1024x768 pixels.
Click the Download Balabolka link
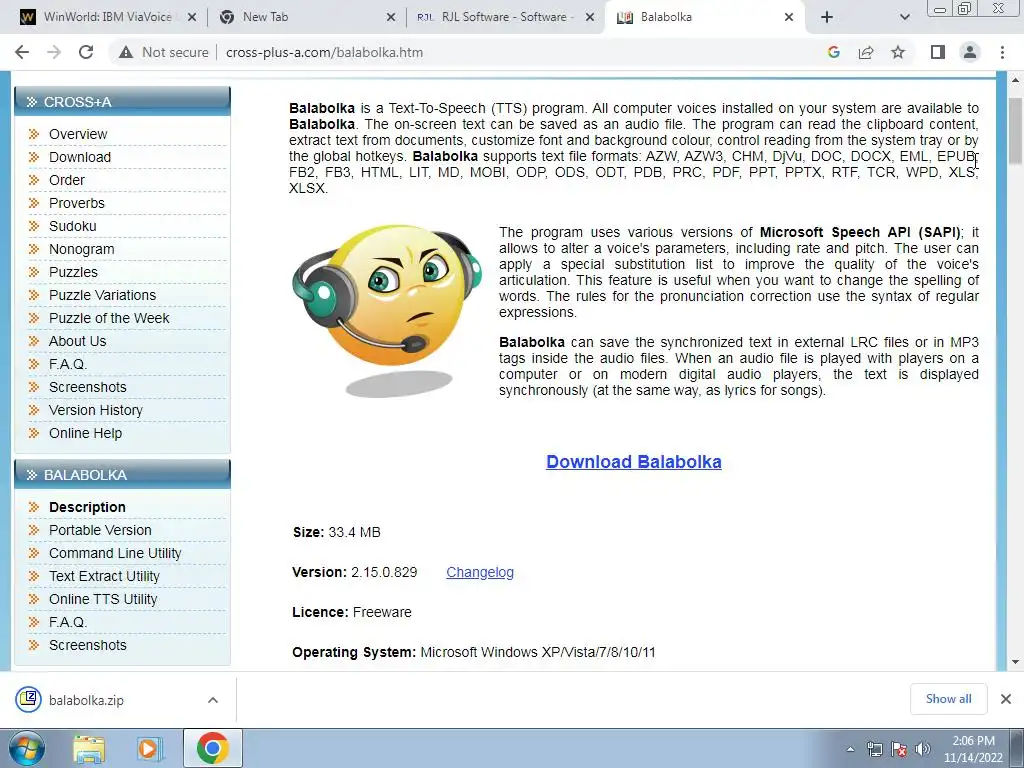click(x=633, y=462)
